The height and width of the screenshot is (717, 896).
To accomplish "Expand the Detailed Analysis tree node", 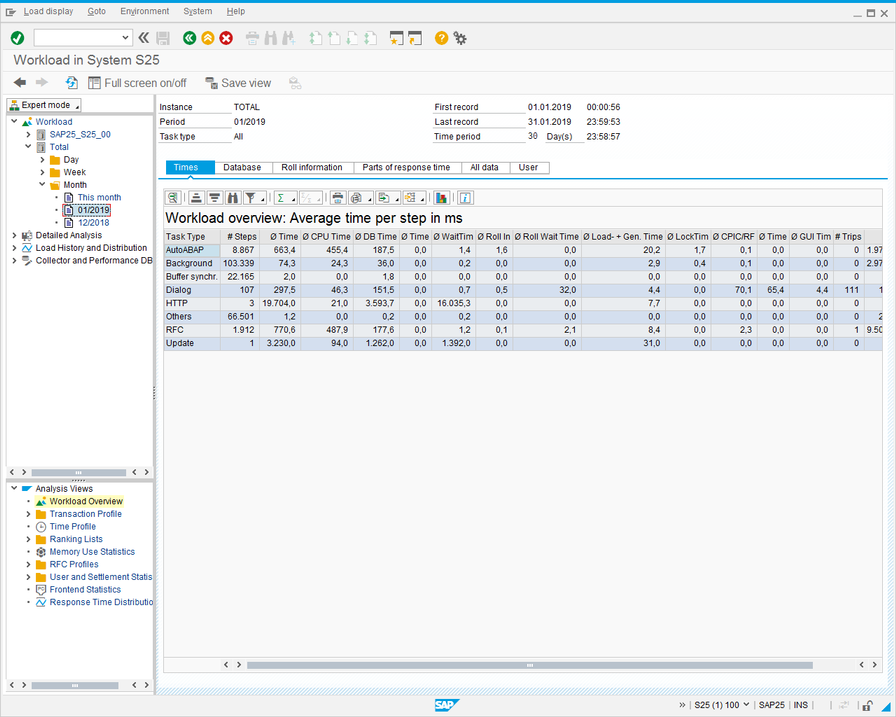I will [x=14, y=235].
